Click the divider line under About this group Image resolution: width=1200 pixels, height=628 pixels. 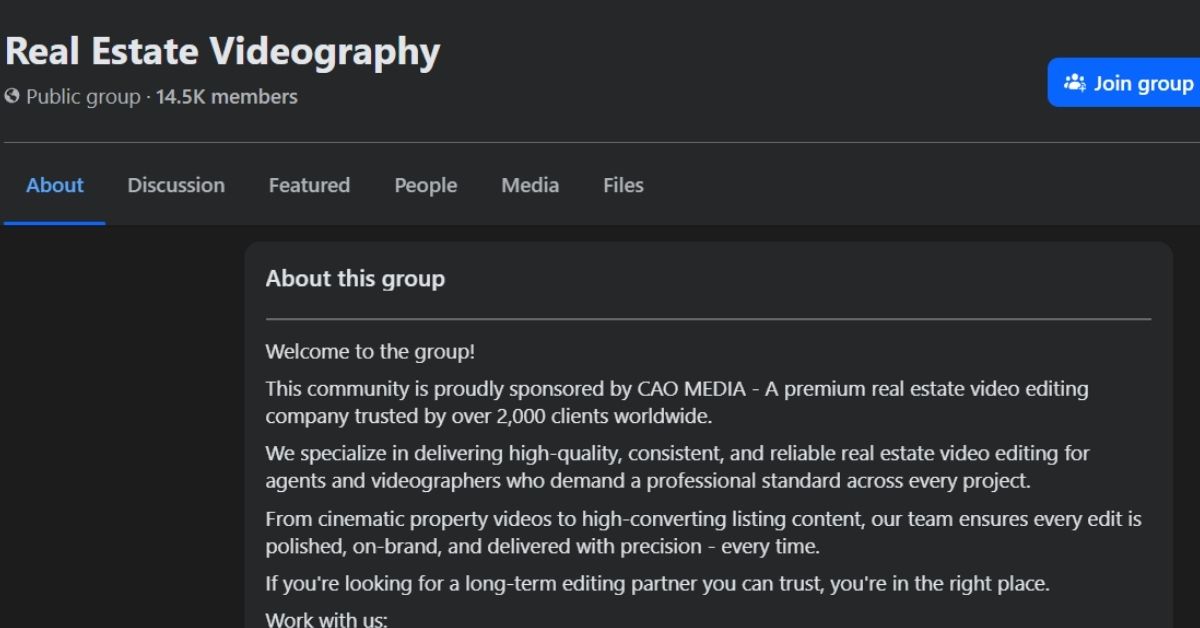[x=708, y=319]
